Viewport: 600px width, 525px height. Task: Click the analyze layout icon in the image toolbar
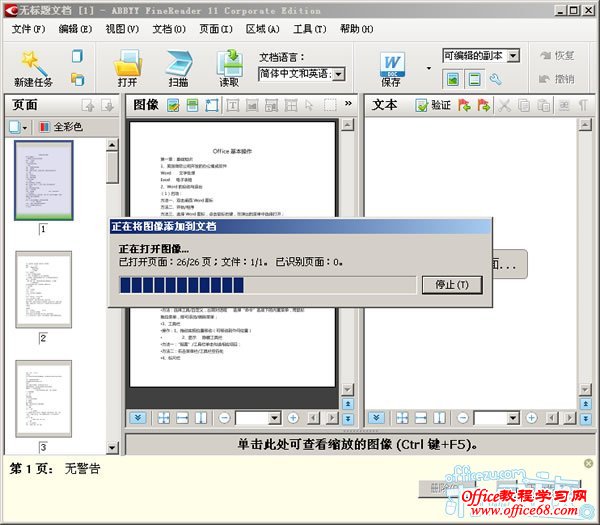[212, 105]
